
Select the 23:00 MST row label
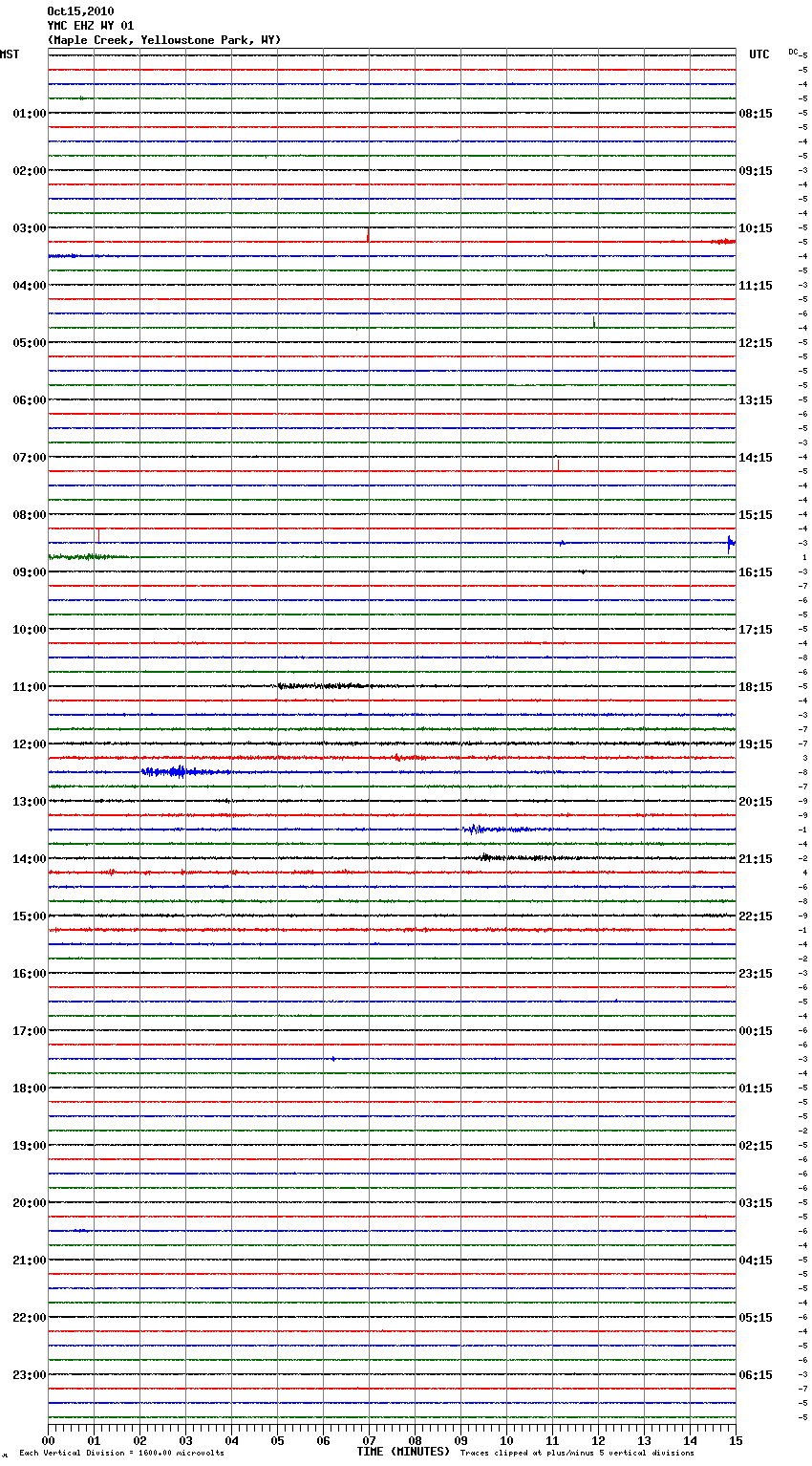[x=29, y=1375]
